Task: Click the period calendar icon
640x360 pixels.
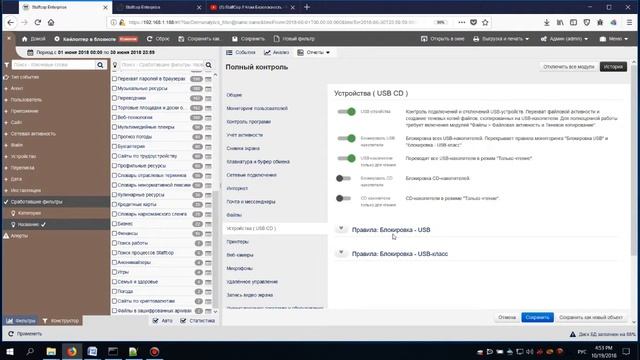Action: 30,52
